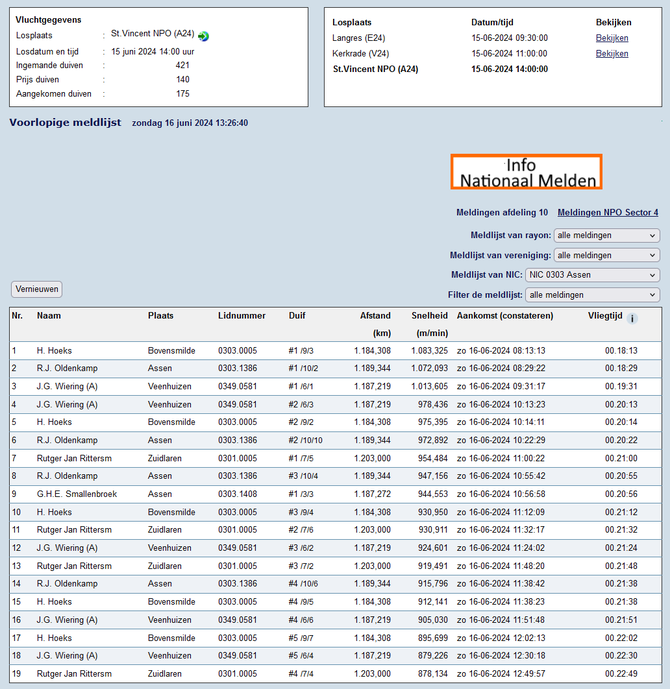Click the Plaats column header
The image size is (670, 689).
point(160,315)
